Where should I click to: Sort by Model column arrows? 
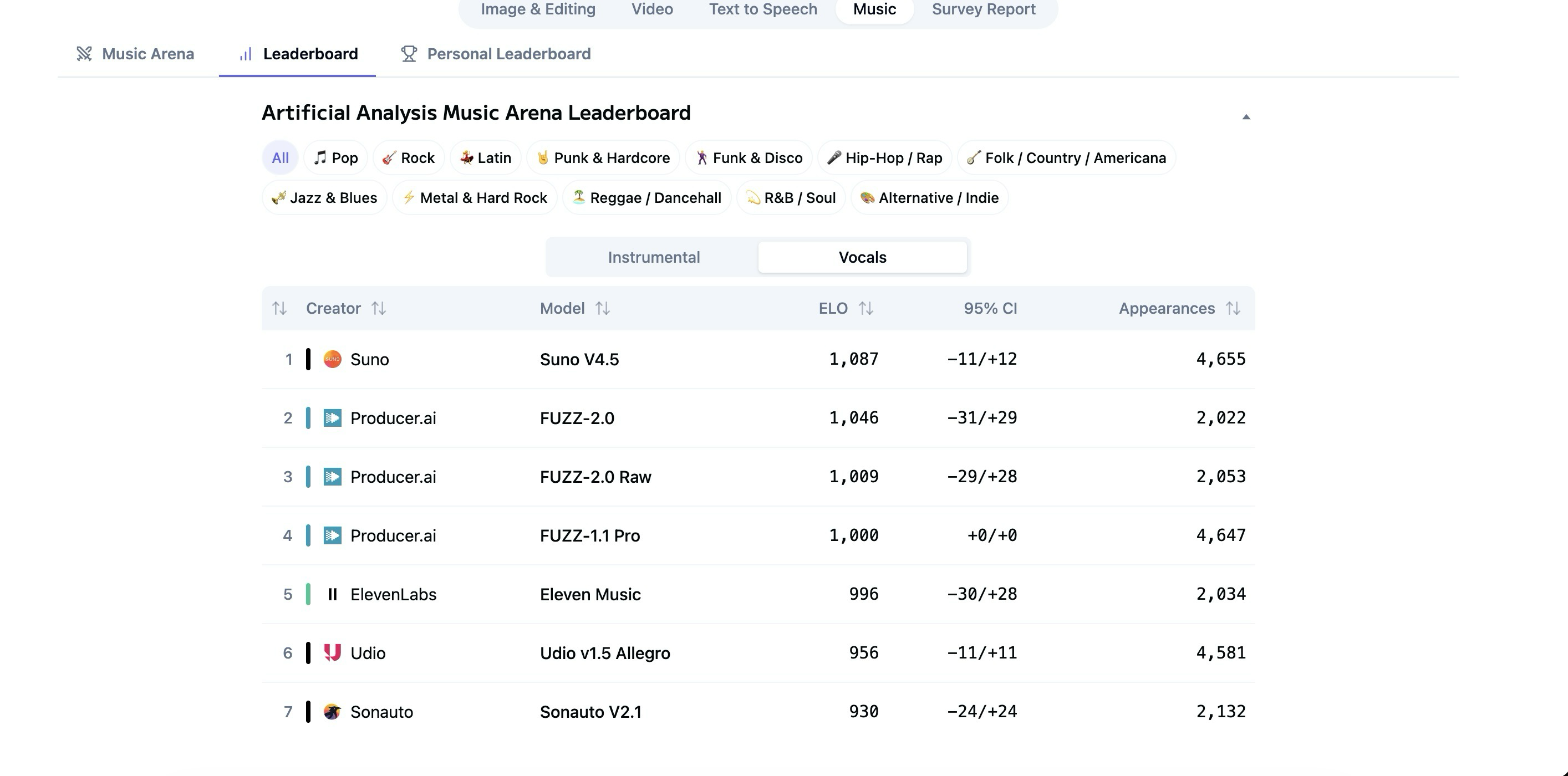602,309
